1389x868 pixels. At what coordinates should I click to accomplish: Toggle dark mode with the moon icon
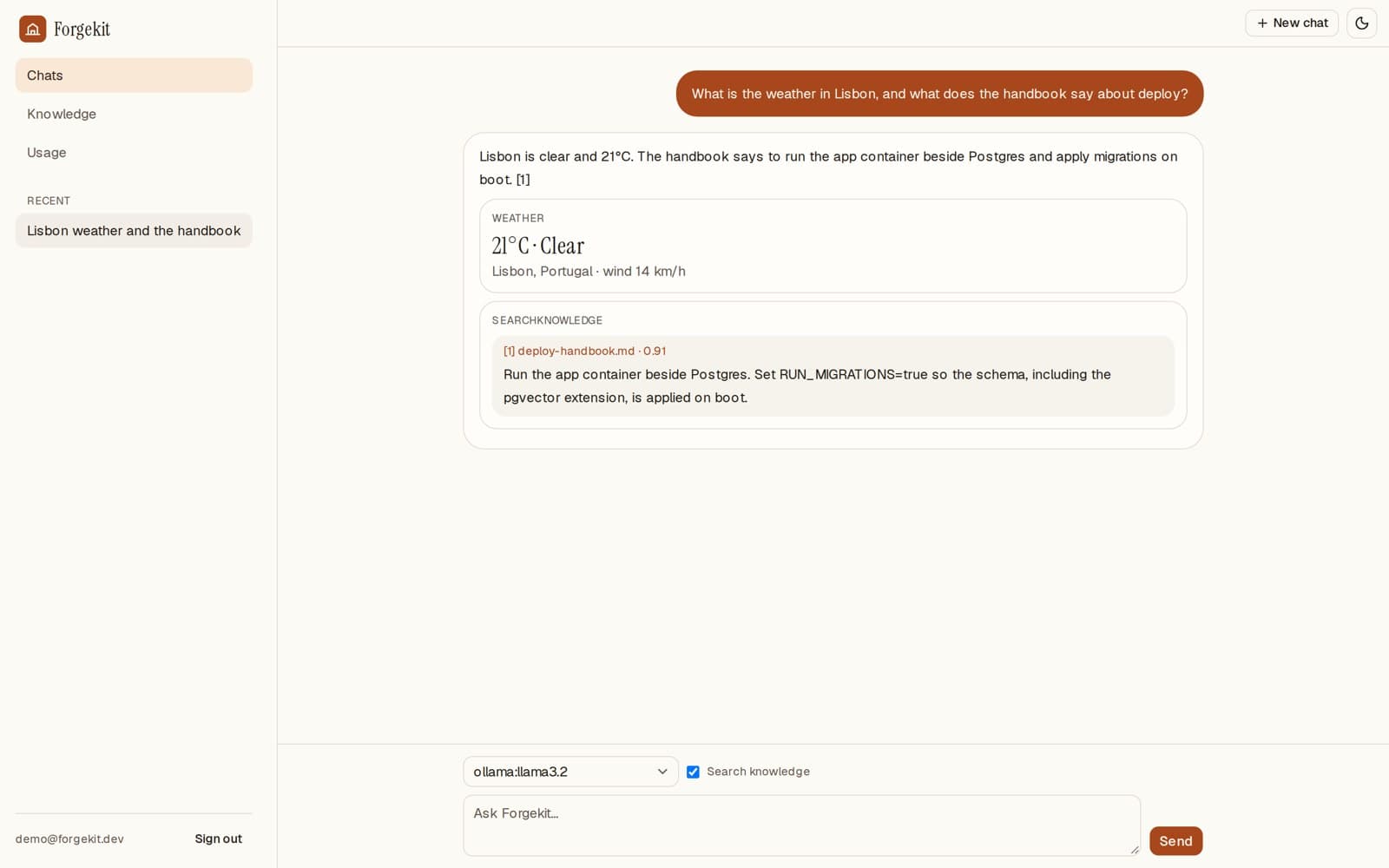pos(1361,23)
